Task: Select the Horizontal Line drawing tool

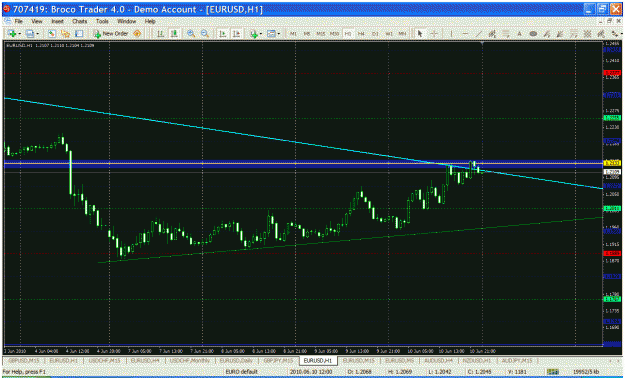Action: [x=465, y=34]
